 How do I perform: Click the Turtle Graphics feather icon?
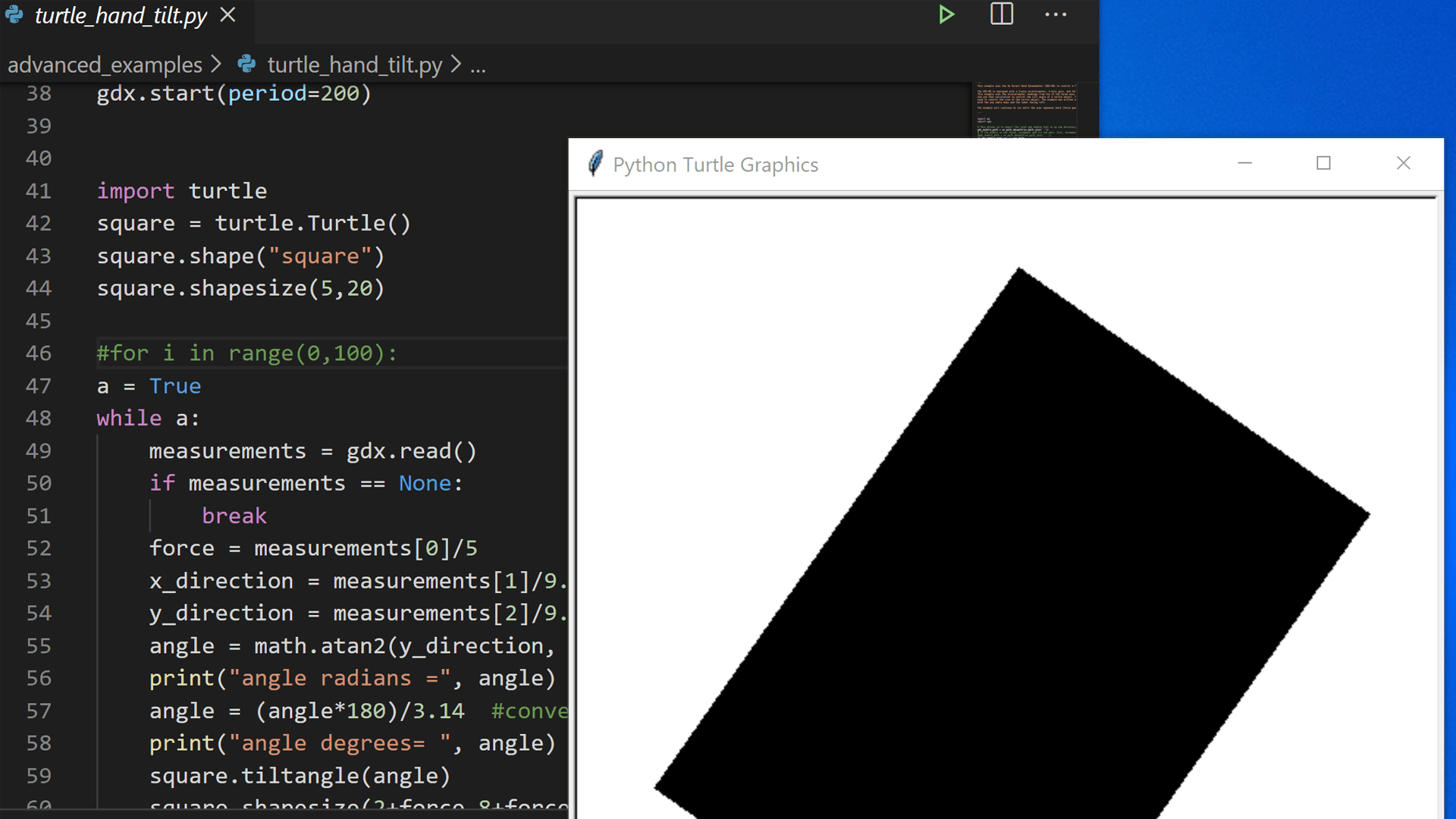(x=595, y=164)
